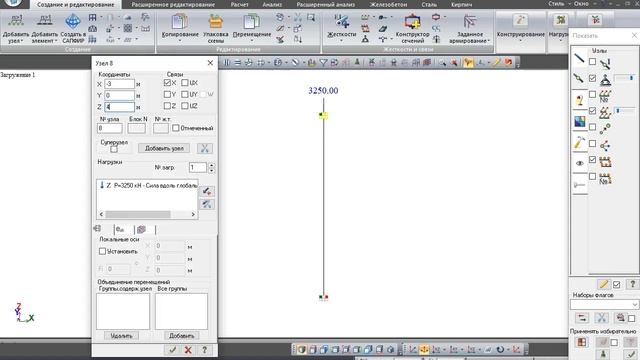Enable the Y constraint checkbox in Связи
The height and width of the screenshot is (360, 640).
[x=167, y=94]
